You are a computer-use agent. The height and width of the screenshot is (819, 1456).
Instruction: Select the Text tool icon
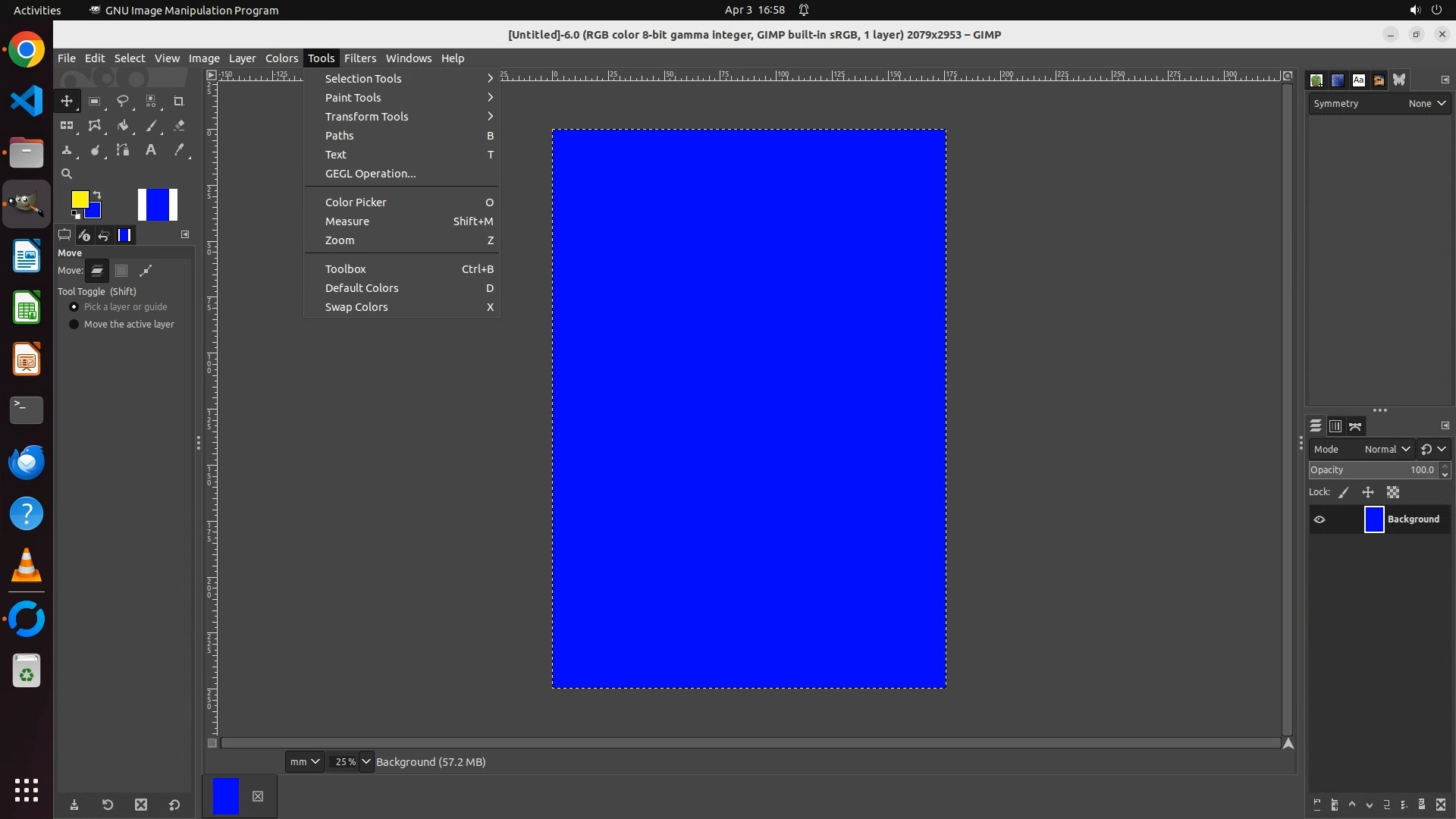point(151,150)
